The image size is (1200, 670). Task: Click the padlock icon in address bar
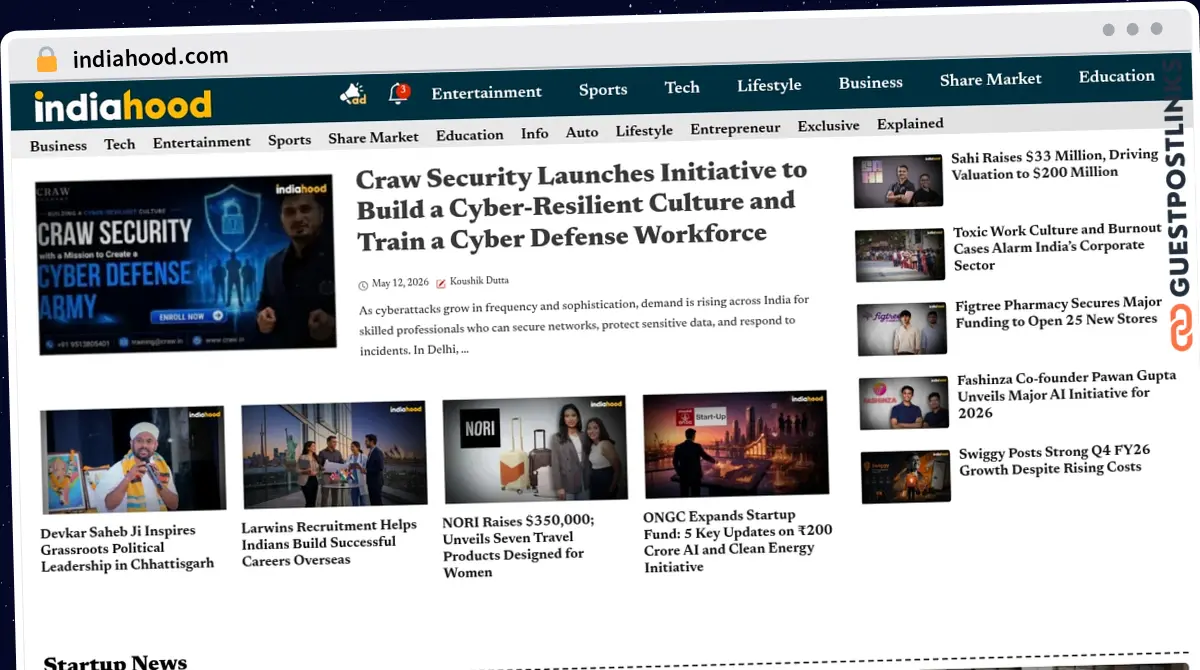[x=47, y=60]
